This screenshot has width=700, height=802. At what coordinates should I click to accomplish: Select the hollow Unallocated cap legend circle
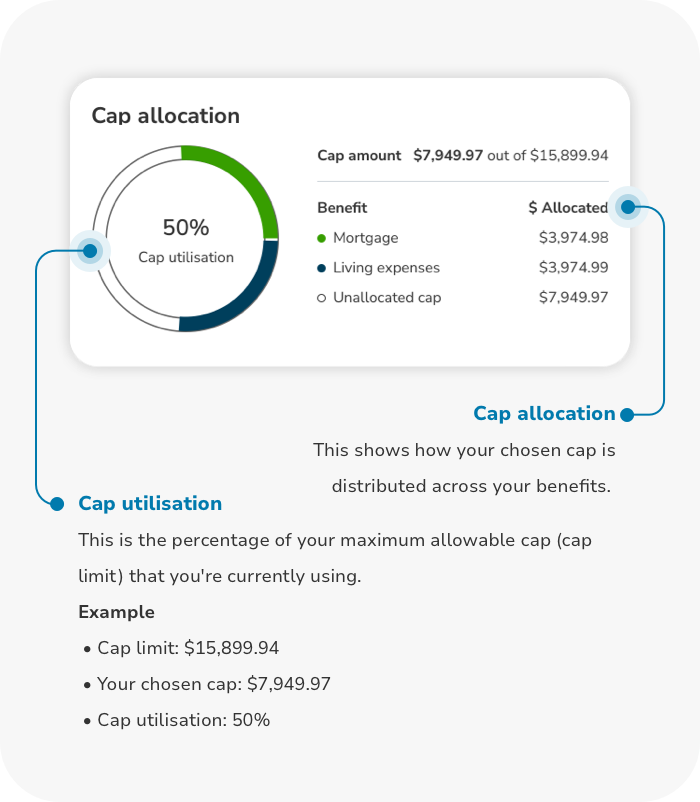322,298
